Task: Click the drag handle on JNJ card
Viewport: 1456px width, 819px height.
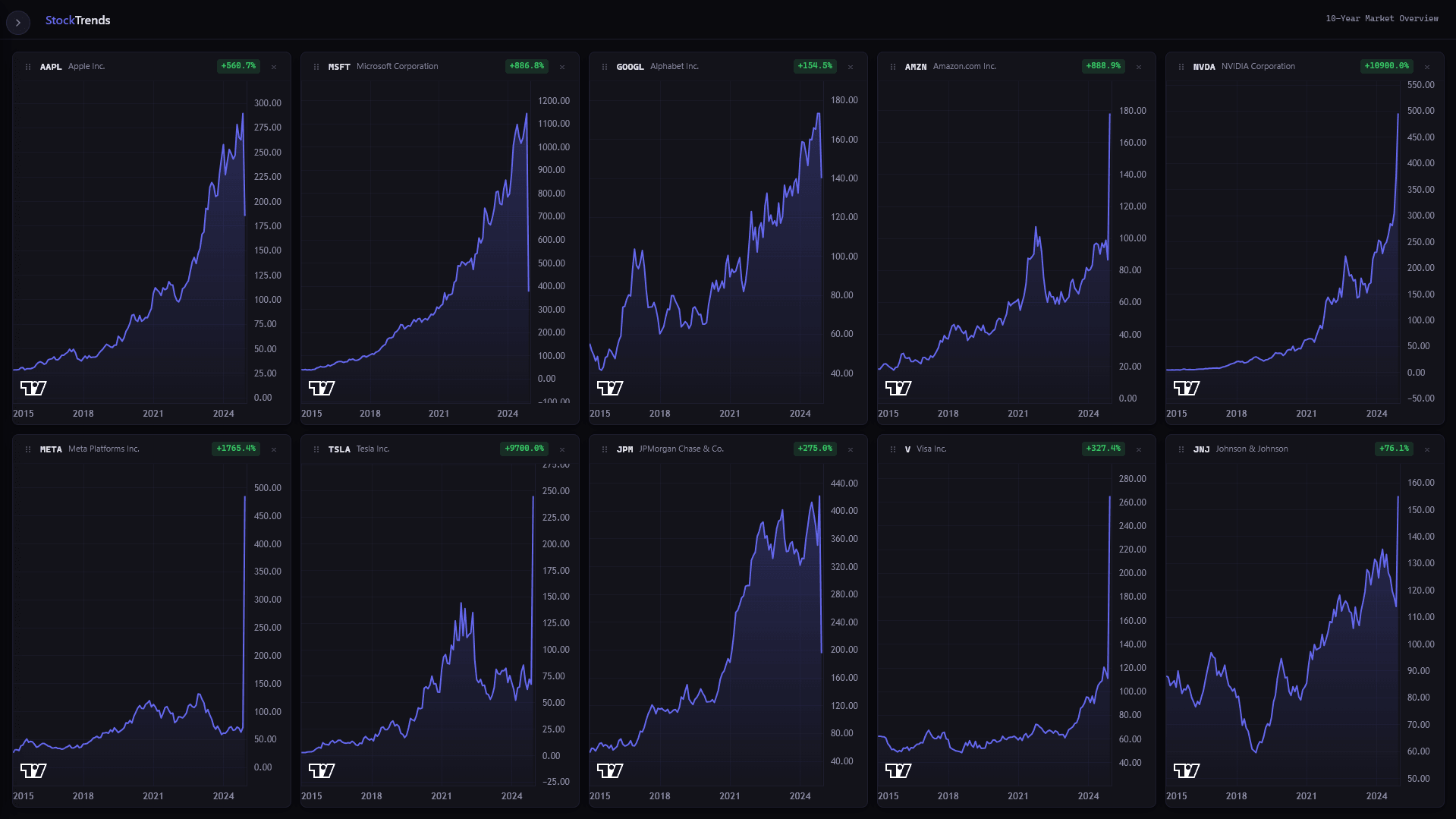Action: click(1181, 449)
